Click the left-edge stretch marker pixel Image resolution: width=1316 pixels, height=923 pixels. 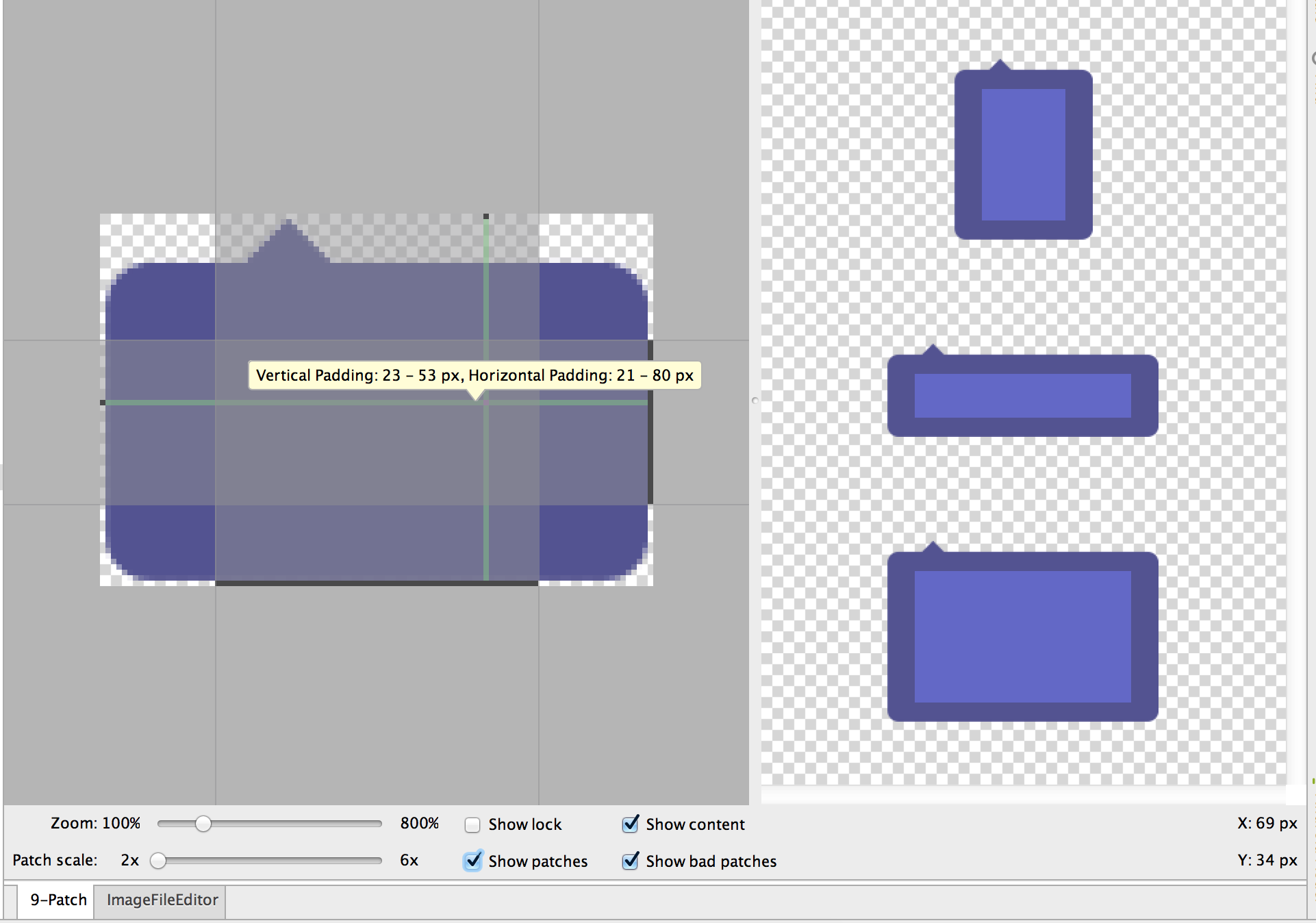(x=103, y=403)
